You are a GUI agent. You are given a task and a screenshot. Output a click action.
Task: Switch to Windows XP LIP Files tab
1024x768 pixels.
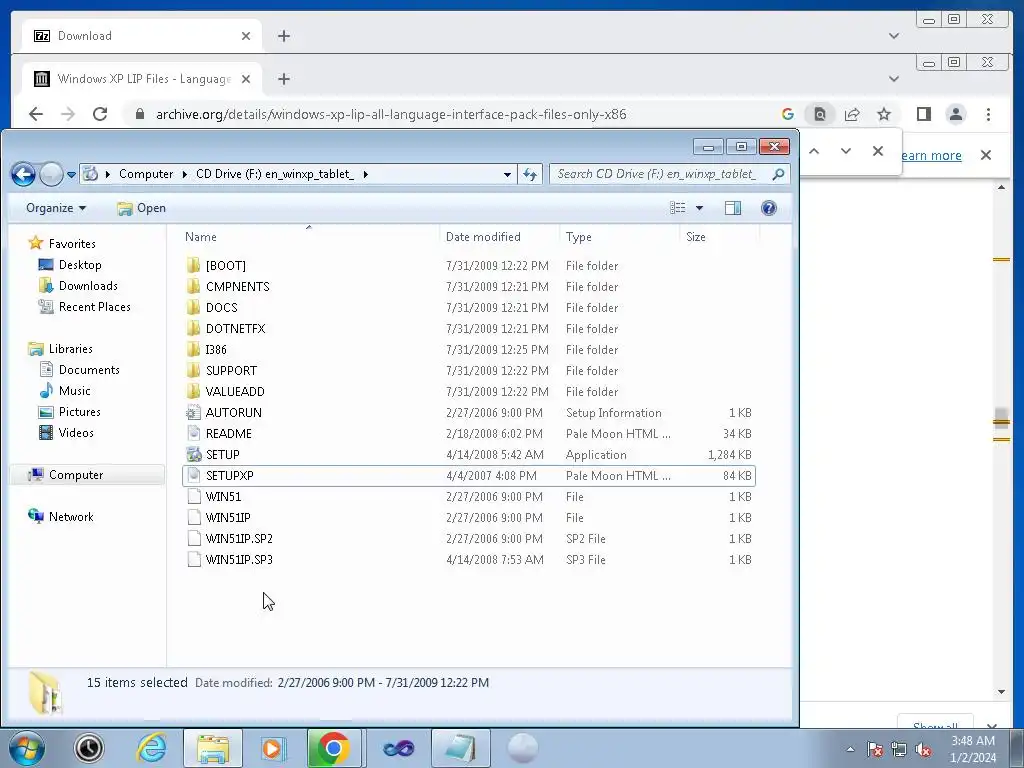(140, 79)
